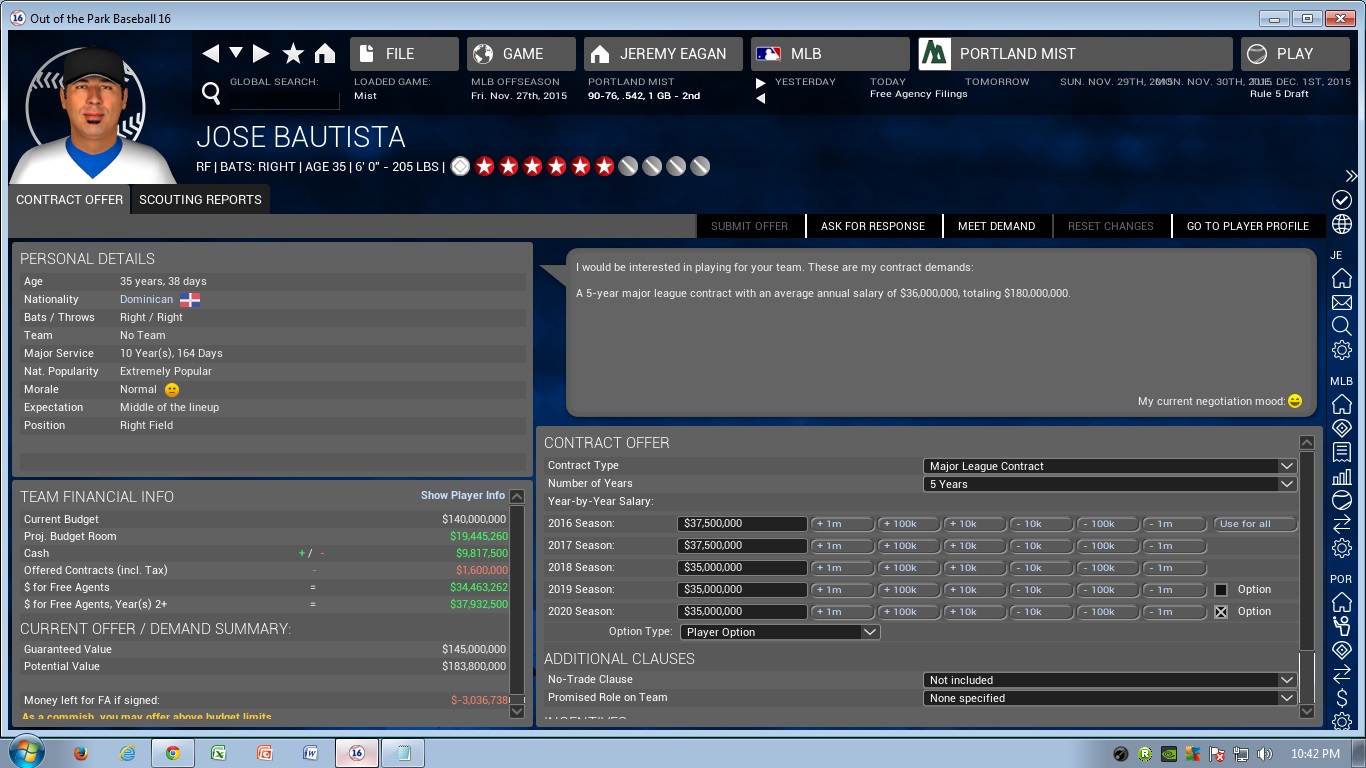The height and width of the screenshot is (768, 1366).
Task: Click the Ask For Response button
Action: tap(872, 226)
